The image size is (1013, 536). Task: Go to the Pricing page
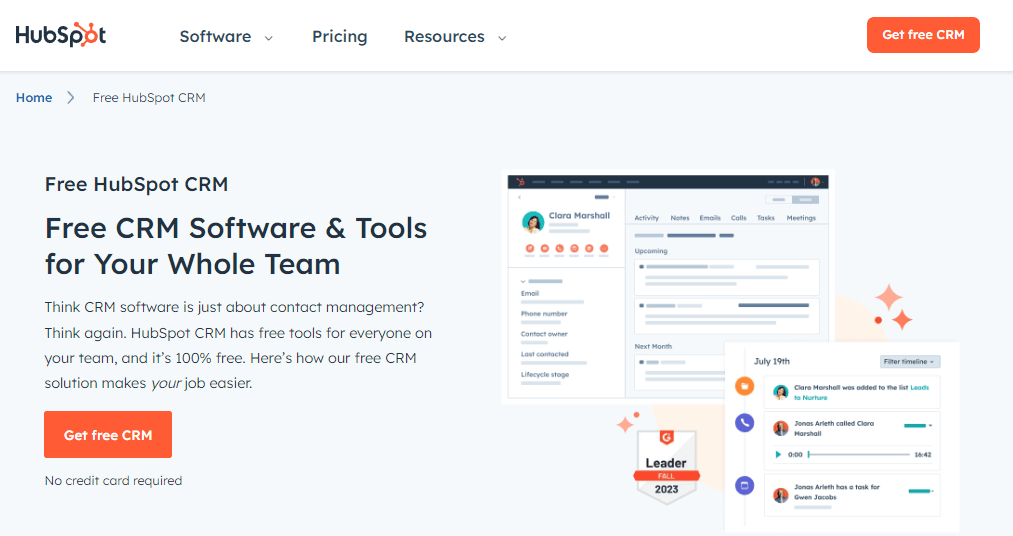click(x=340, y=37)
